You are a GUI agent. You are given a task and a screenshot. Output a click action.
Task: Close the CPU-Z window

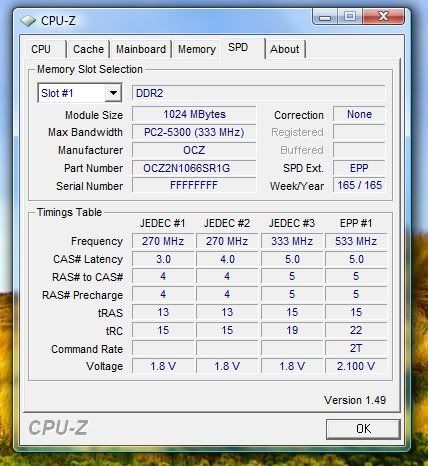pyautogui.click(x=383, y=17)
